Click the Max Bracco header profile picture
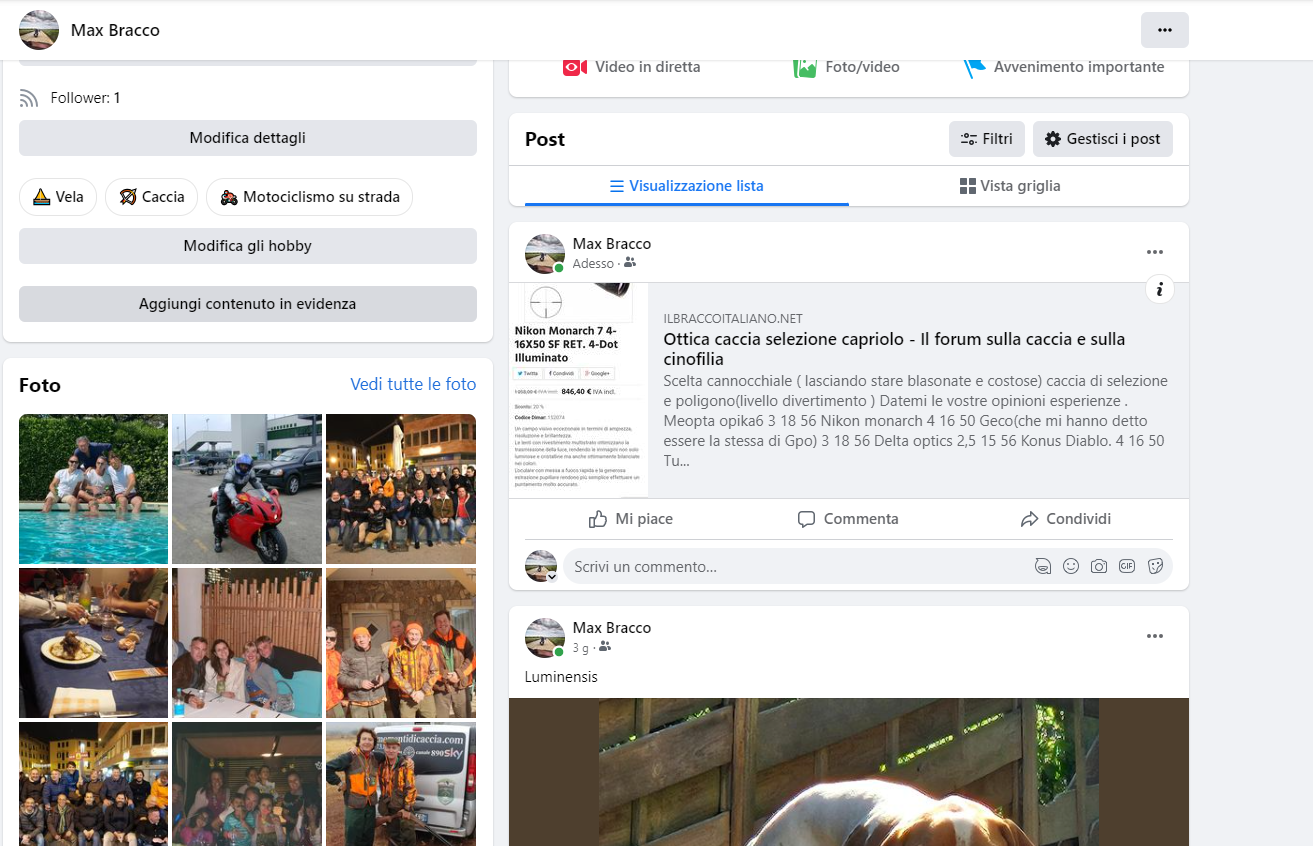This screenshot has width=1313, height=846. click(x=39, y=30)
